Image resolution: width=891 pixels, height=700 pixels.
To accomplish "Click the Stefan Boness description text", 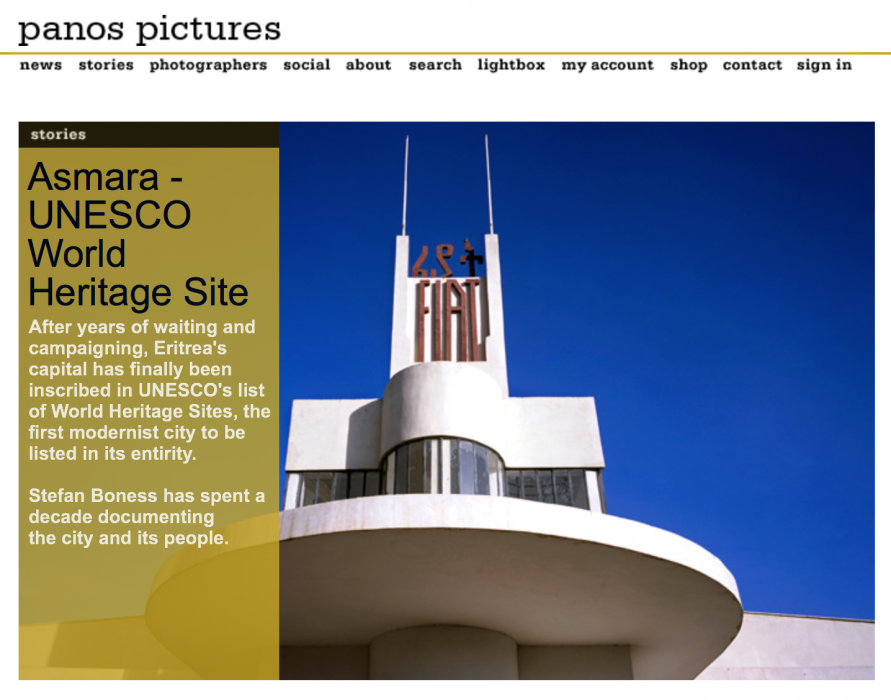I will pos(146,517).
